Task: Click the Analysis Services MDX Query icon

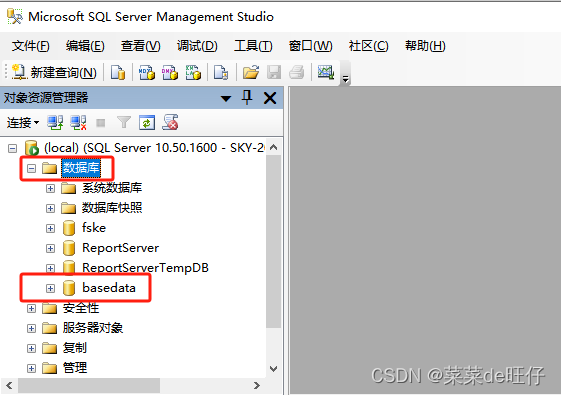Action: [x=147, y=73]
